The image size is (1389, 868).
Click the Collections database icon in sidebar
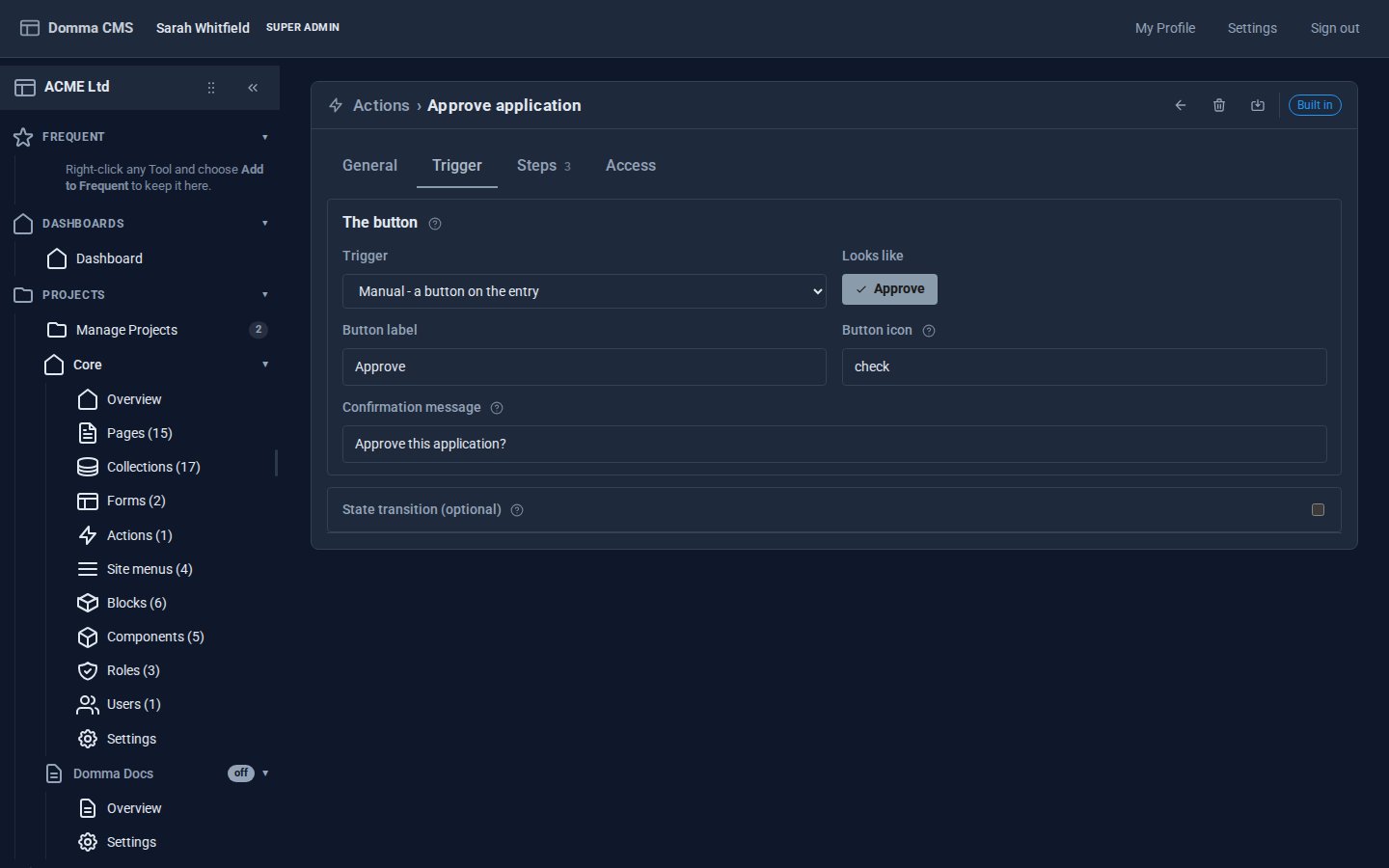[88, 467]
